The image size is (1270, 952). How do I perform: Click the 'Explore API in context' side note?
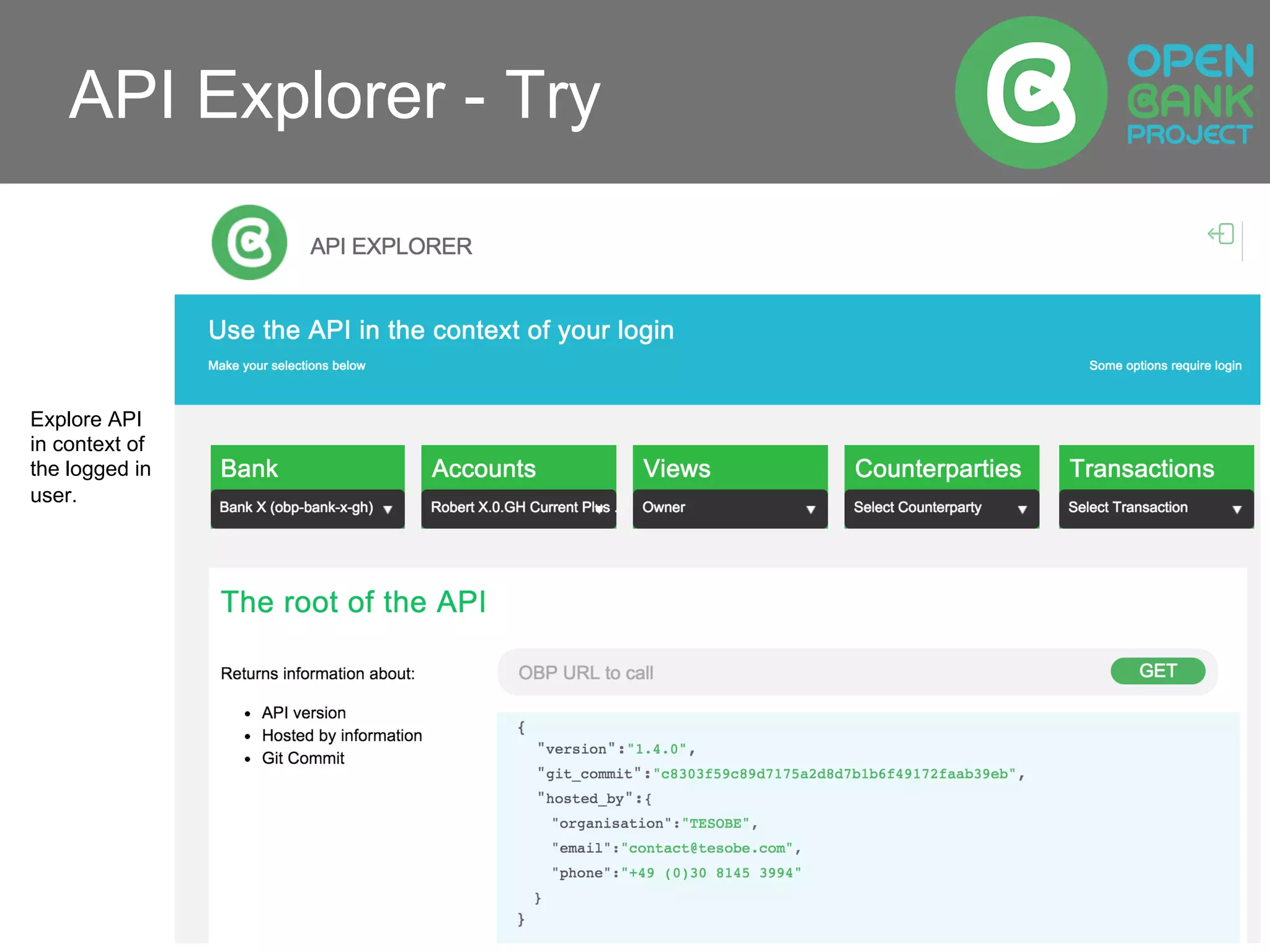pyautogui.click(x=91, y=457)
